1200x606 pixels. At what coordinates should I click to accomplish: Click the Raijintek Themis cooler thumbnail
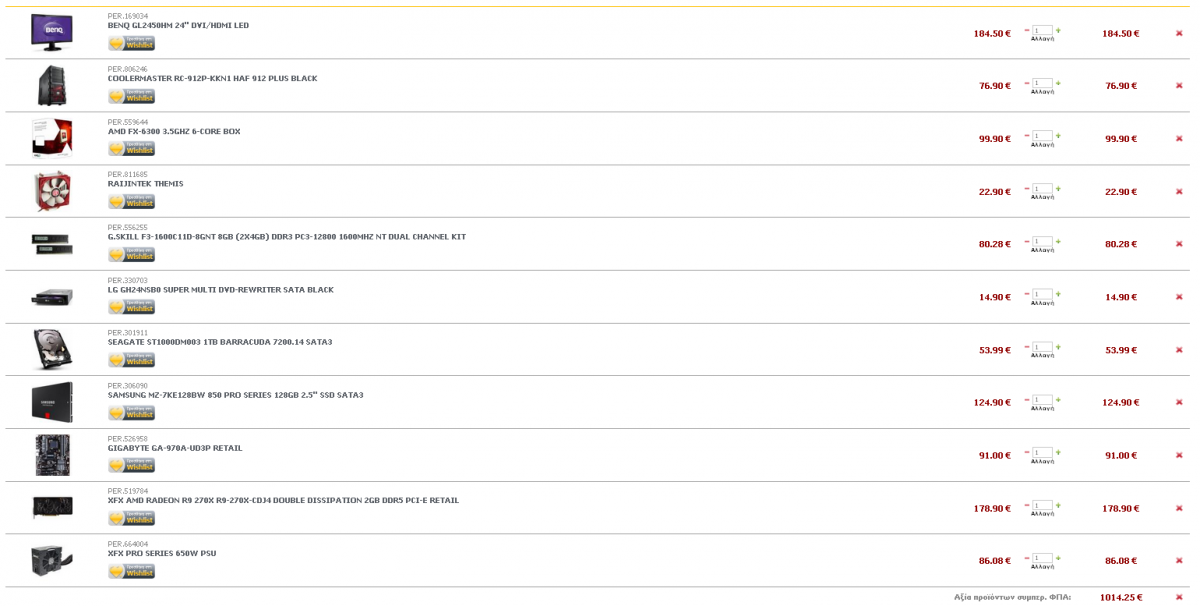click(52, 191)
